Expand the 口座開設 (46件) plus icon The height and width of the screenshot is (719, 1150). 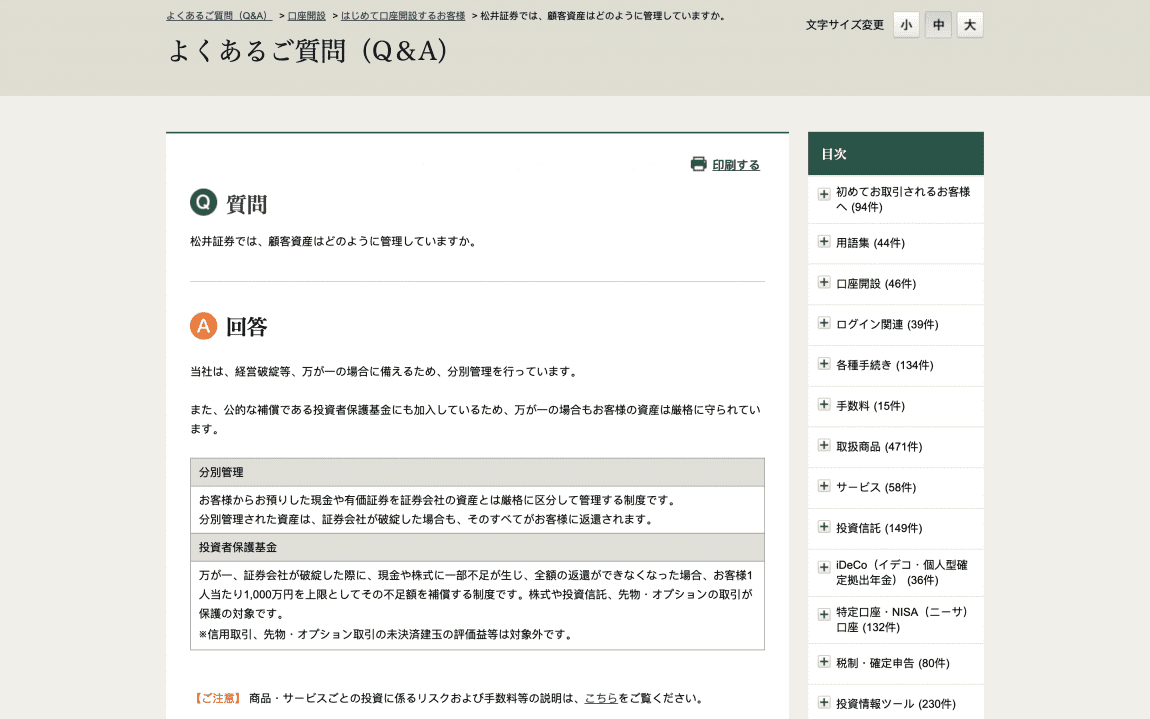click(824, 283)
